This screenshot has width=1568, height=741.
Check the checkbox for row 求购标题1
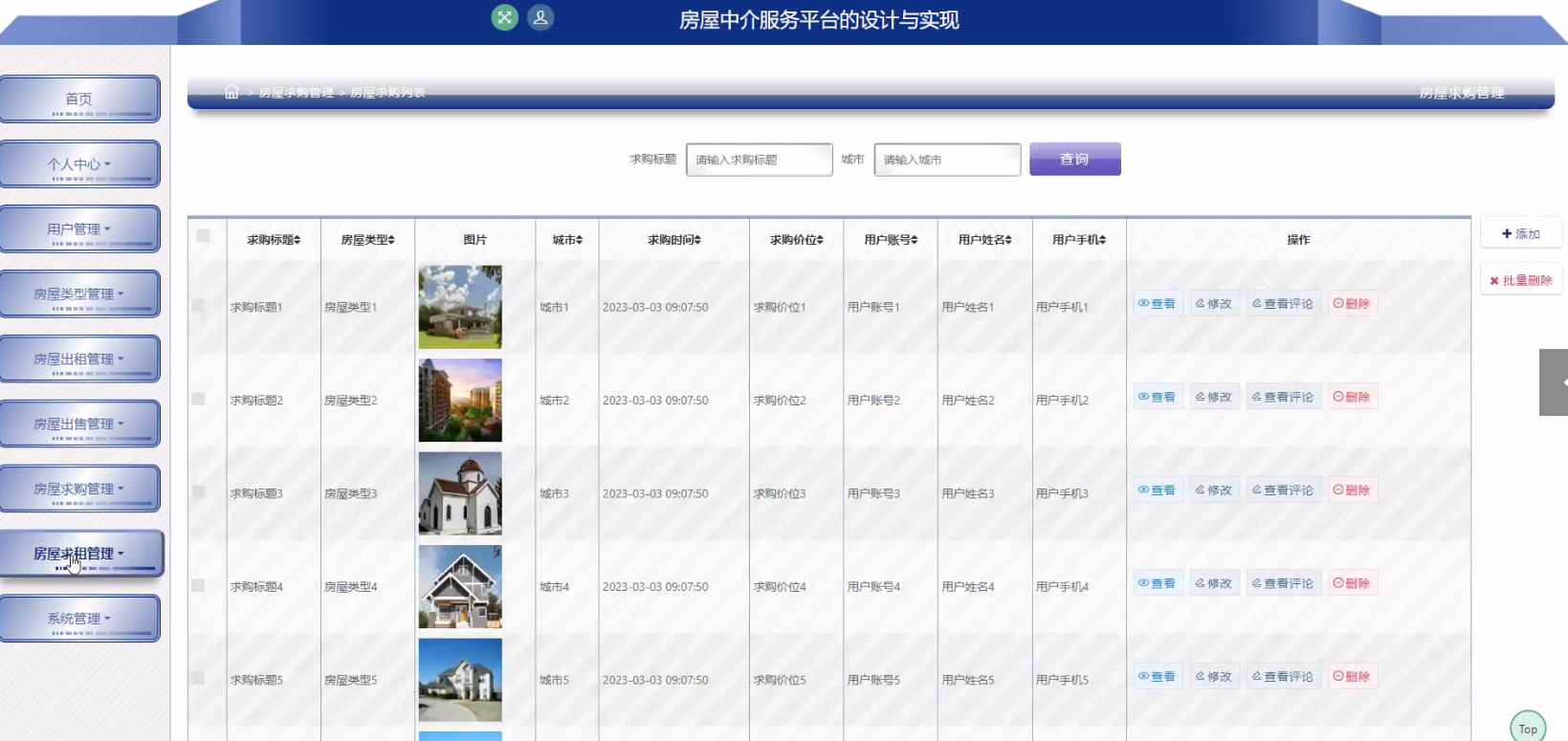(x=198, y=306)
